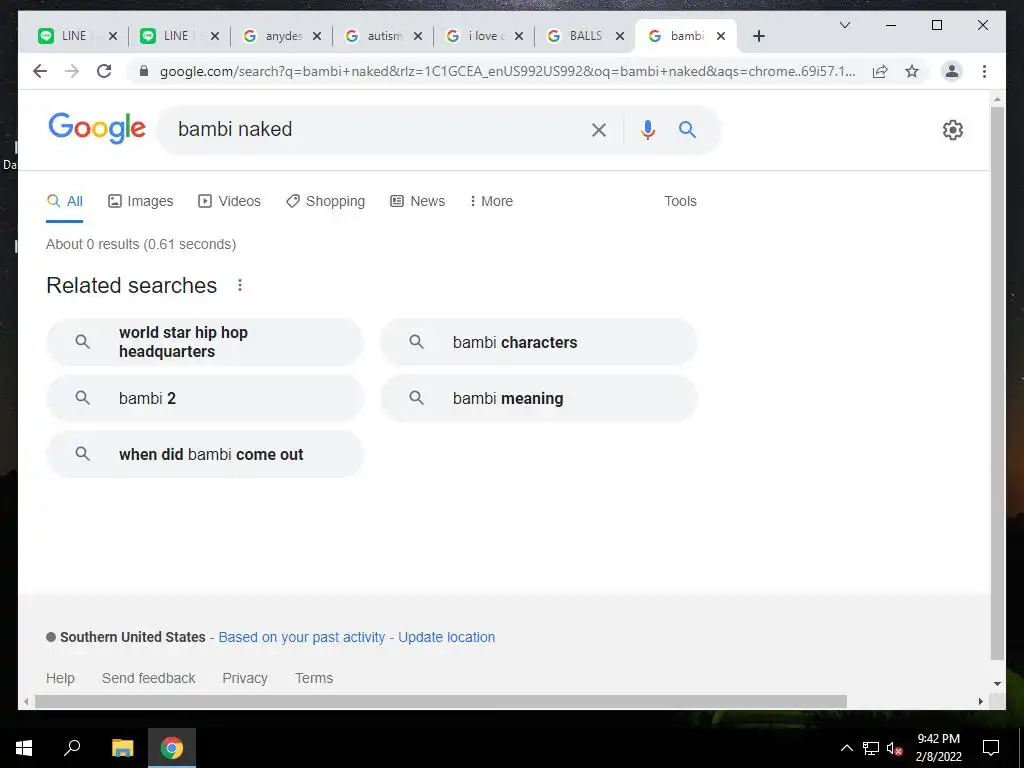Image resolution: width=1024 pixels, height=768 pixels.
Task: Switch to Images results
Action: (140, 201)
